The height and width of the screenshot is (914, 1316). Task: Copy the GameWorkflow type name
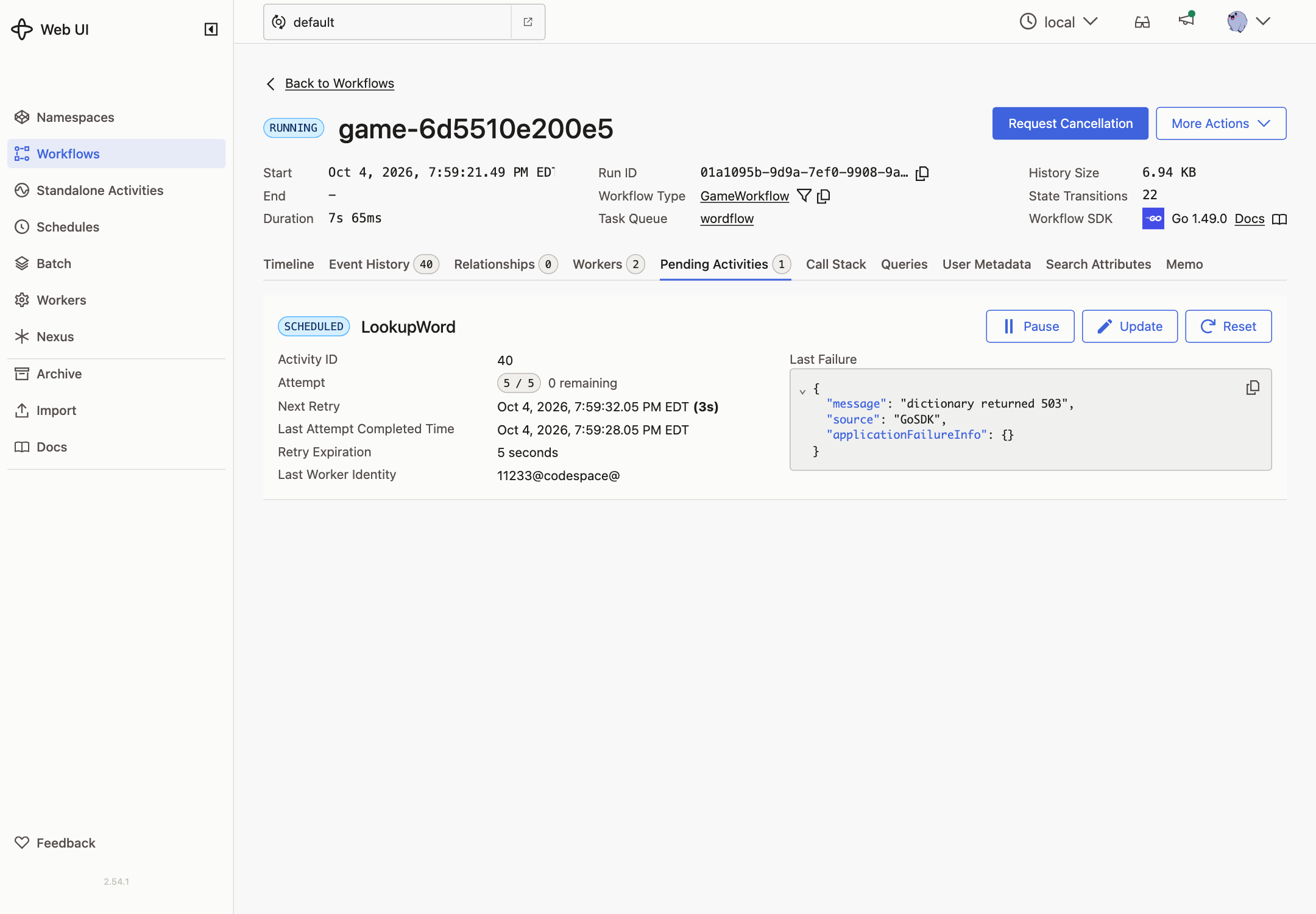(824, 196)
